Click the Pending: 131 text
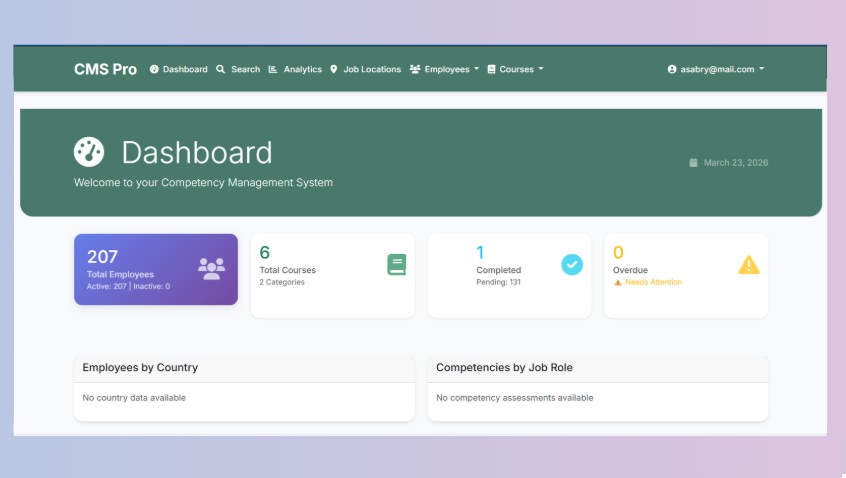This screenshot has width=846, height=478. pos(499,282)
